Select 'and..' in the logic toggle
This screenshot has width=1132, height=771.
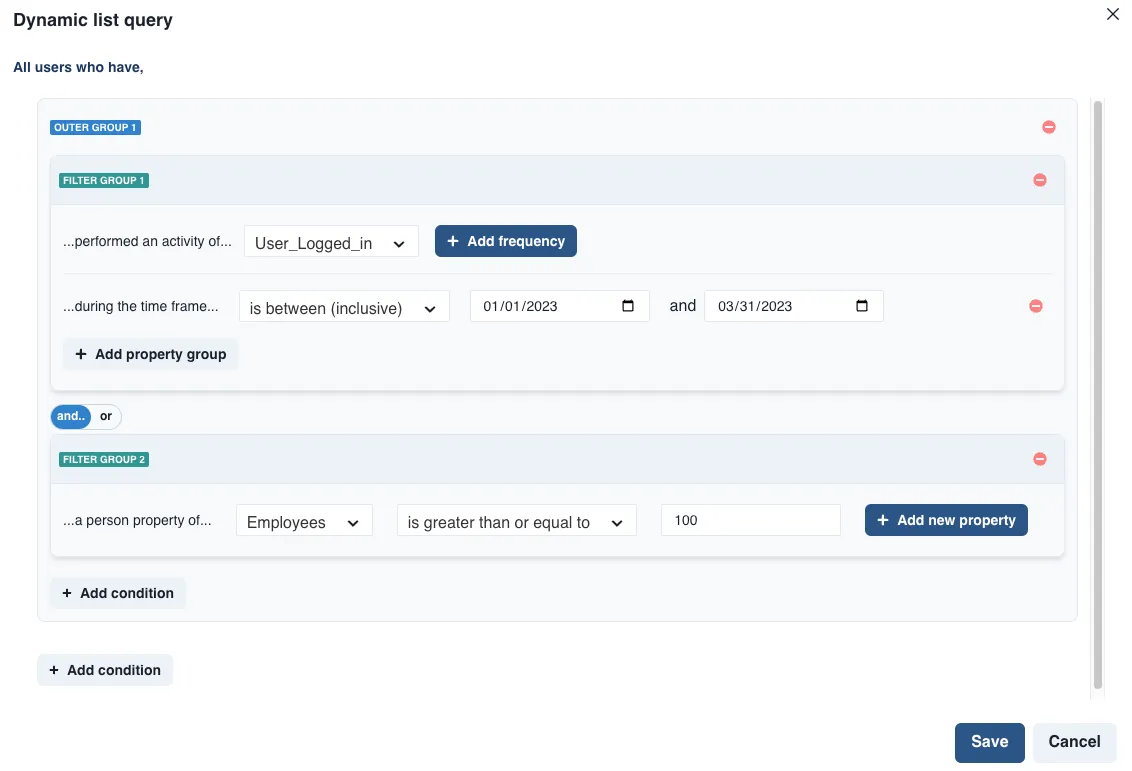coord(70,416)
